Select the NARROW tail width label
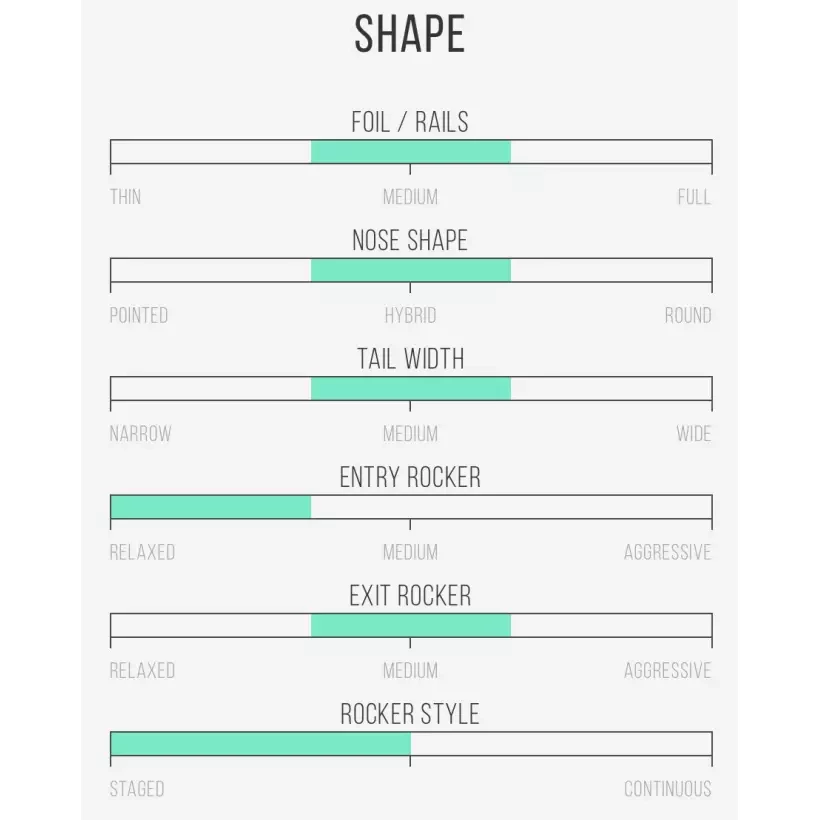This screenshot has height=820, width=820. click(x=141, y=434)
